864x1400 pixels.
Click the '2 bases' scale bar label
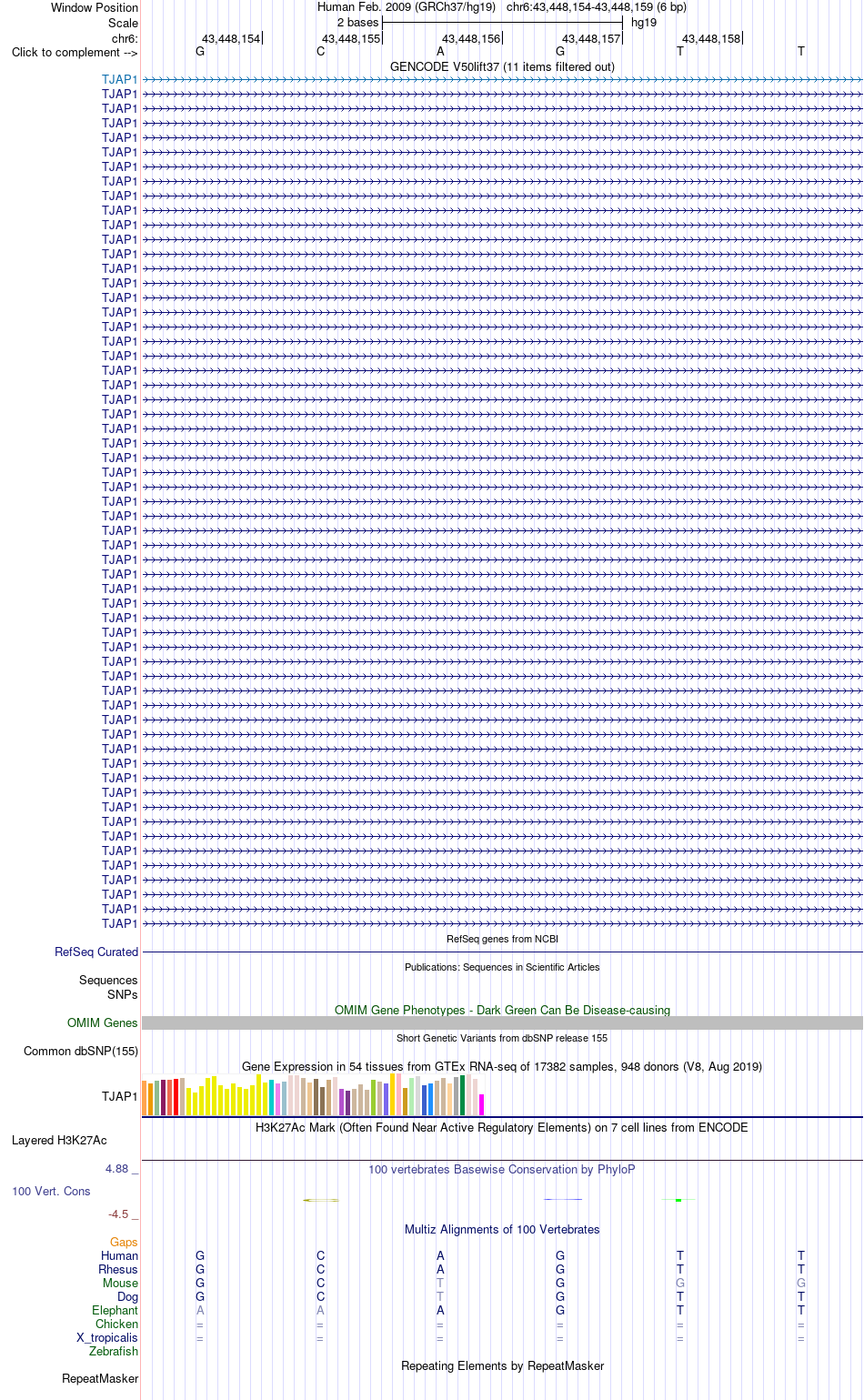click(x=357, y=22)
